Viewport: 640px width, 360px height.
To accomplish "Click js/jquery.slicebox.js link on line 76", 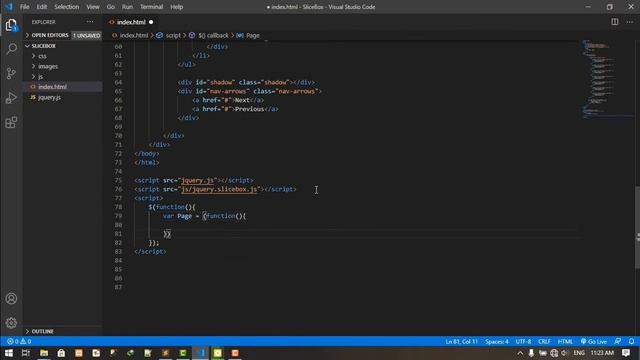I will pos(220,189).
